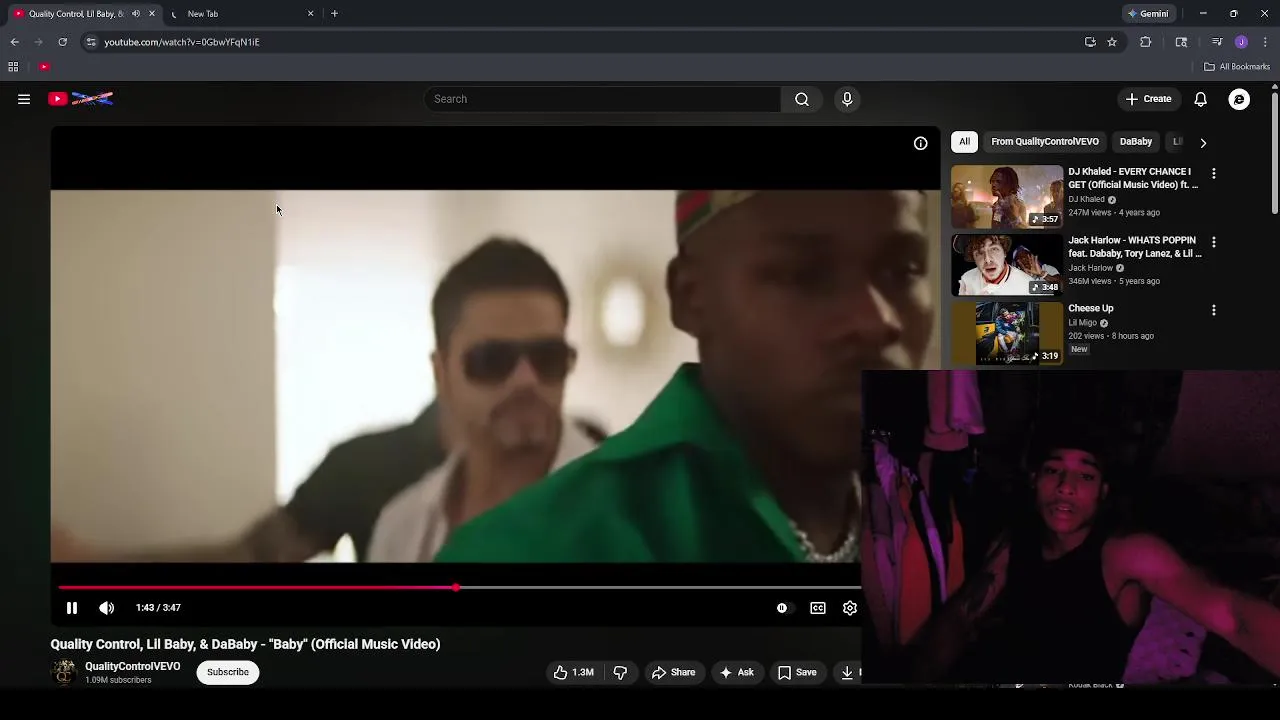
Task: Open the Extensions puzzle icon
Action: tap(1146, 42)
